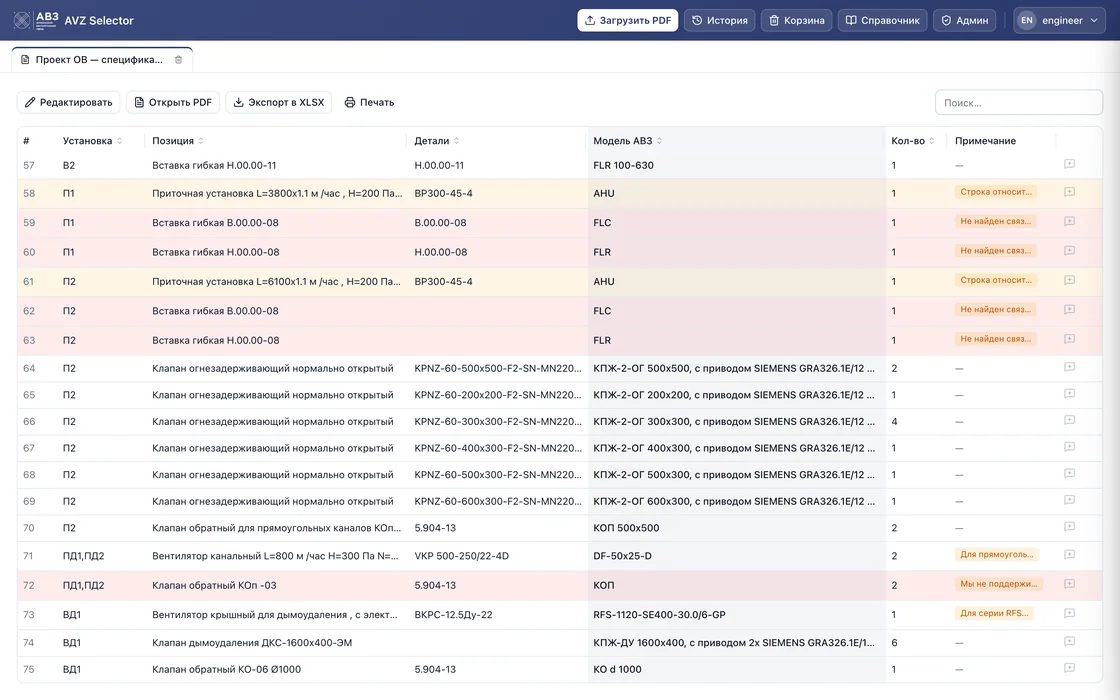Screen dimensions: 1120x700
Task: Export the table with Экспорт в XLSX
Action: coord(279,102)
